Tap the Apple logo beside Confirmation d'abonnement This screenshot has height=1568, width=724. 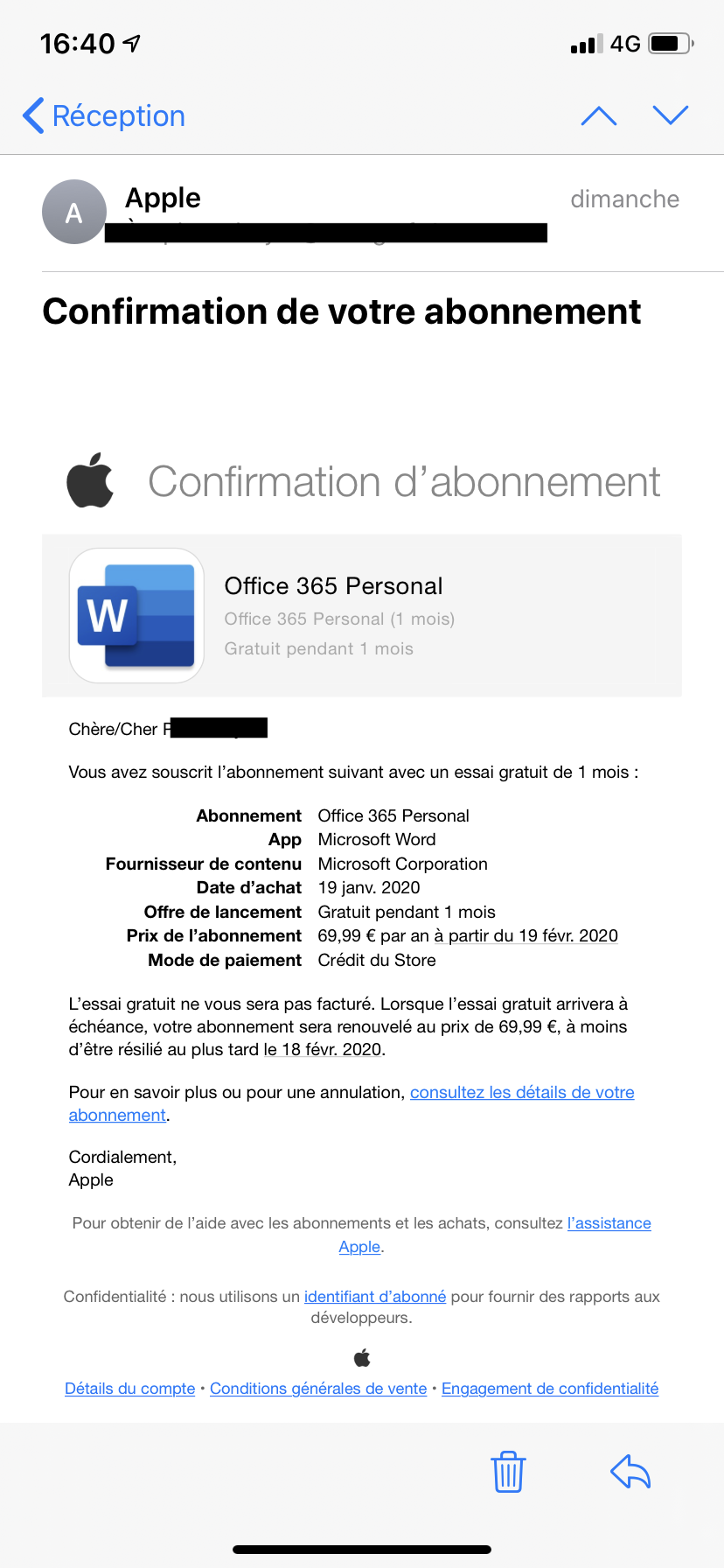coord(91,481)
